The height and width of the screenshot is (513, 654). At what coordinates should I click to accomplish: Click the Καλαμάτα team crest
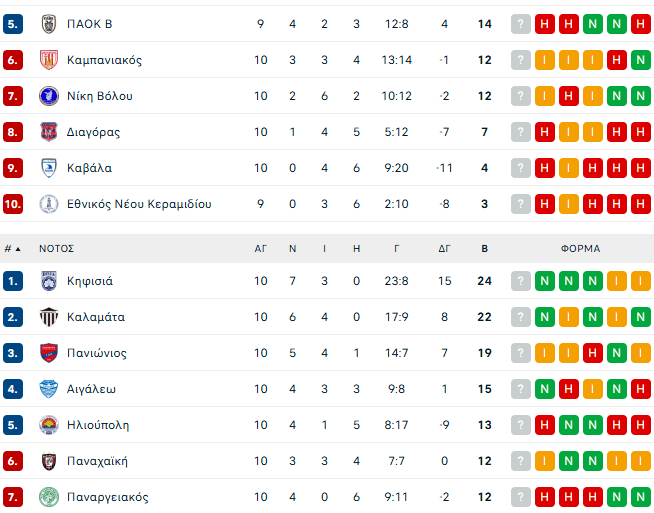coord(48,317)
